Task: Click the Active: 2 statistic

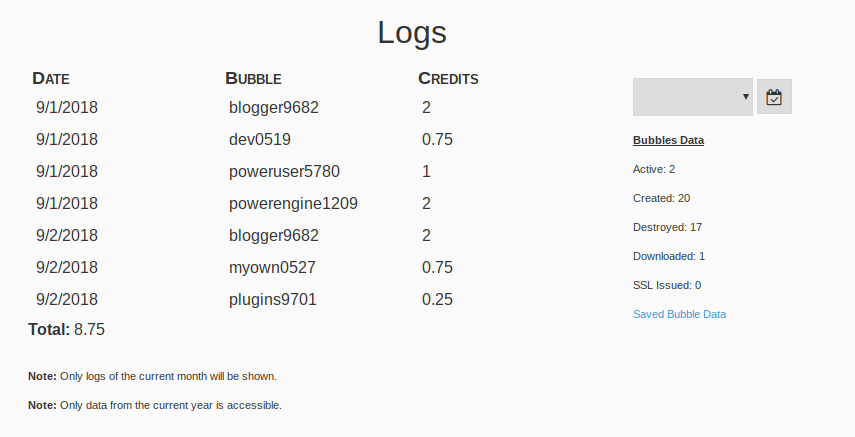Action: pos(654,169)
